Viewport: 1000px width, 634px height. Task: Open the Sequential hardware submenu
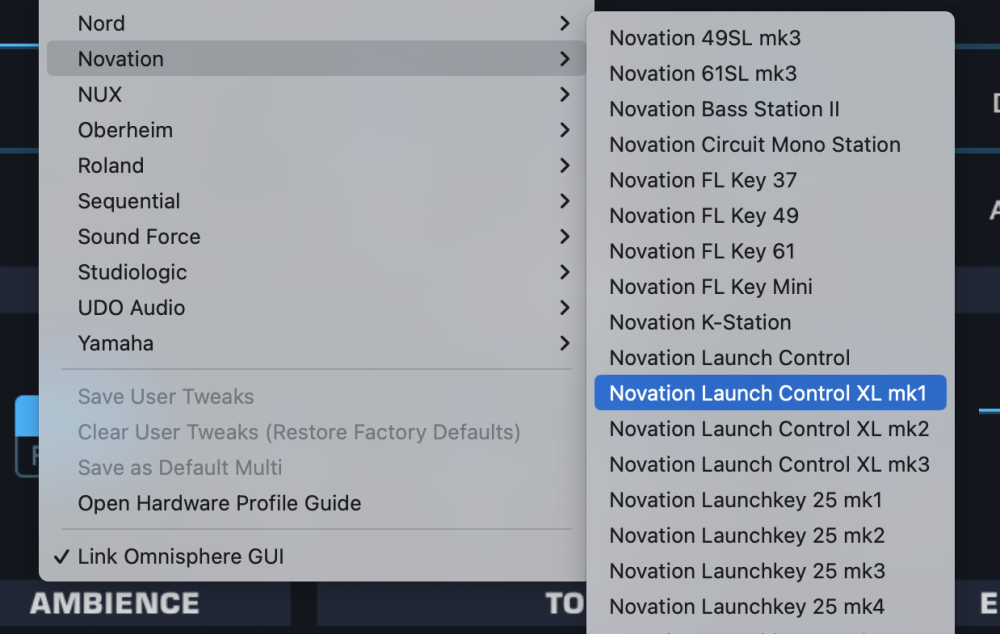129,201
